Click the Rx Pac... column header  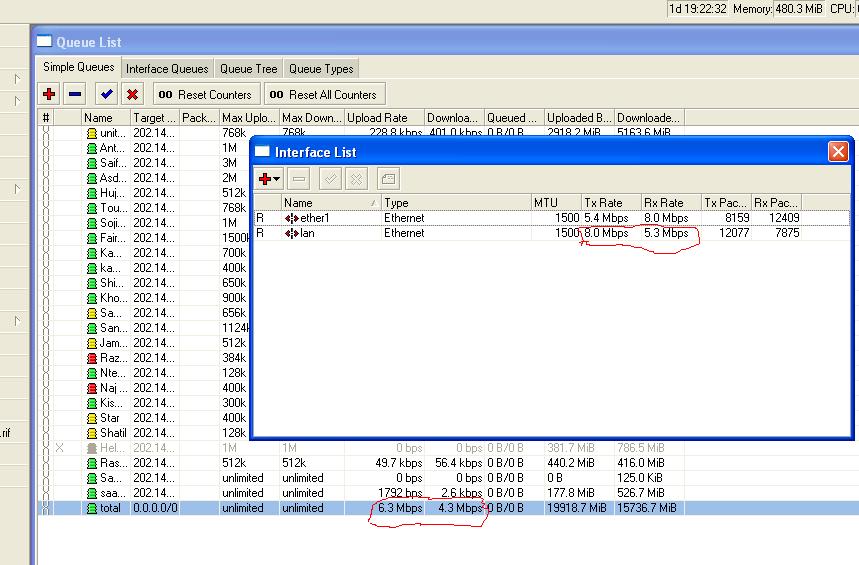[776, 203]
